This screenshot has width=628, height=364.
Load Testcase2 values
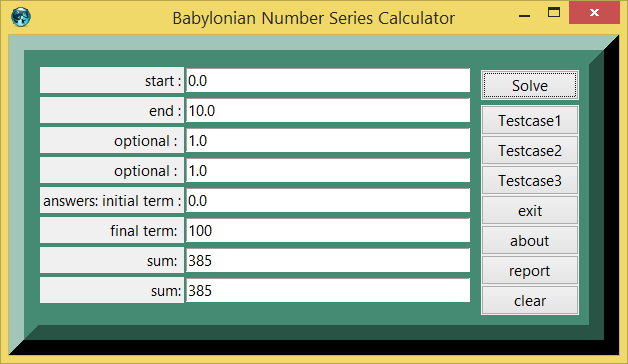[x=529, y=151]
